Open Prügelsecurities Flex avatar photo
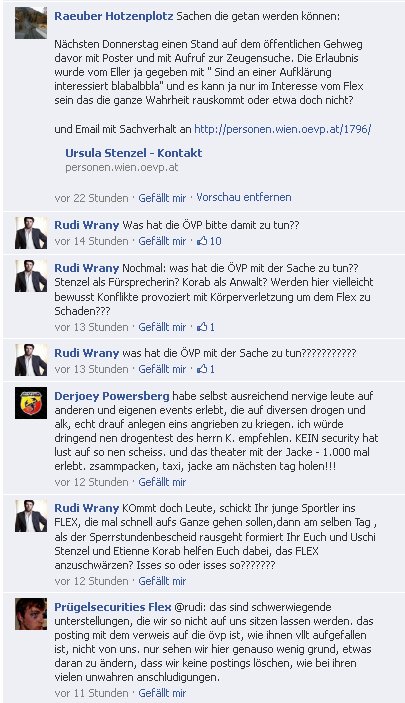This screenshot has width=405, height=703. (x=31, y=614)
